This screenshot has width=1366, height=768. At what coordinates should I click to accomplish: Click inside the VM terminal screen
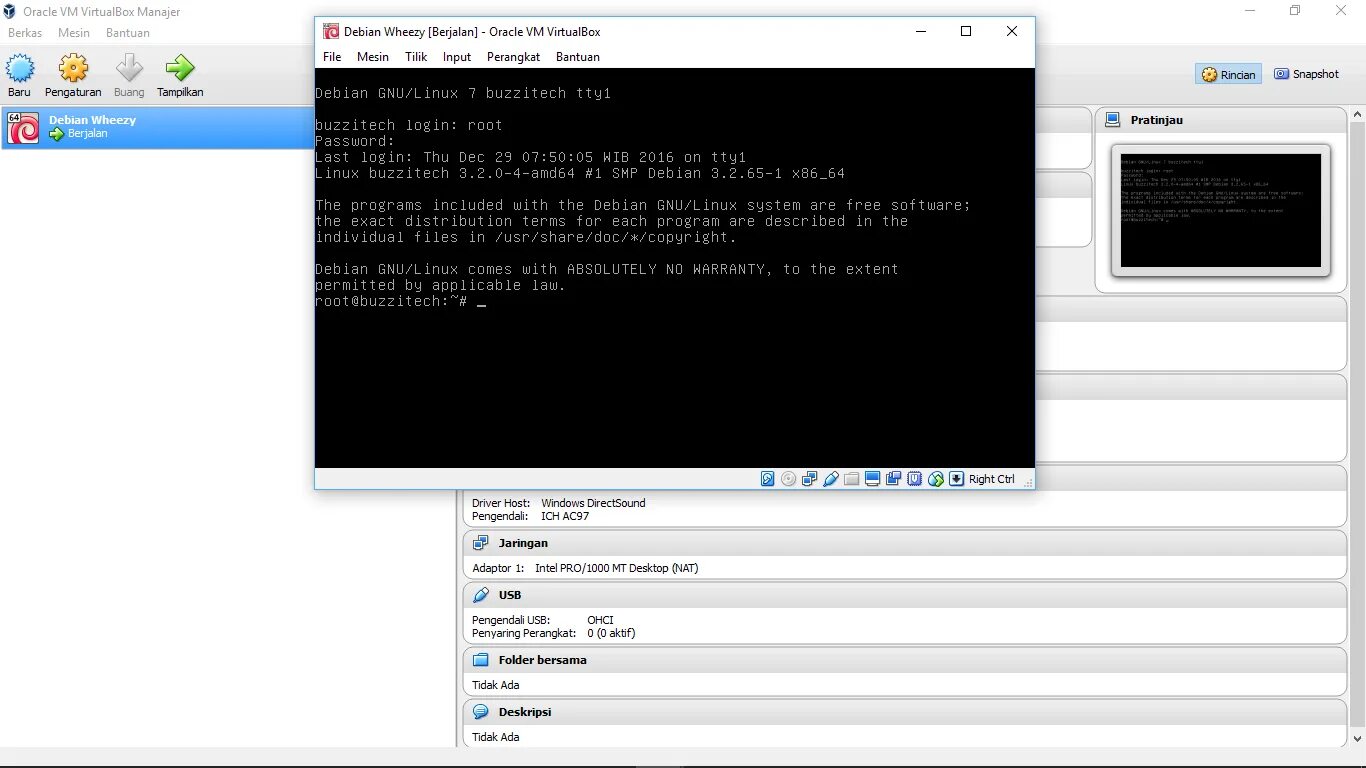pos(675,268)
